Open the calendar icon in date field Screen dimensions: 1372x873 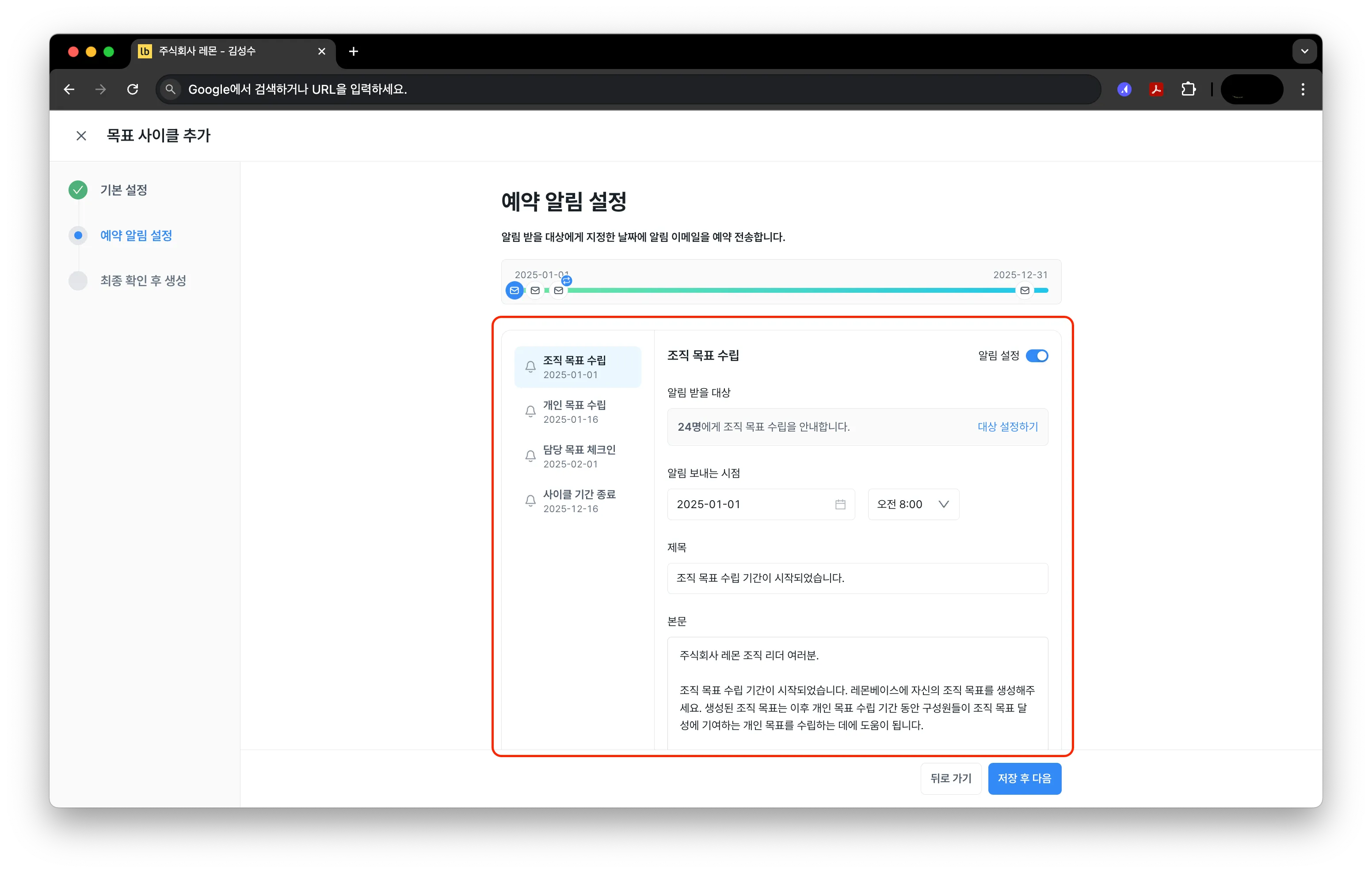840,504
